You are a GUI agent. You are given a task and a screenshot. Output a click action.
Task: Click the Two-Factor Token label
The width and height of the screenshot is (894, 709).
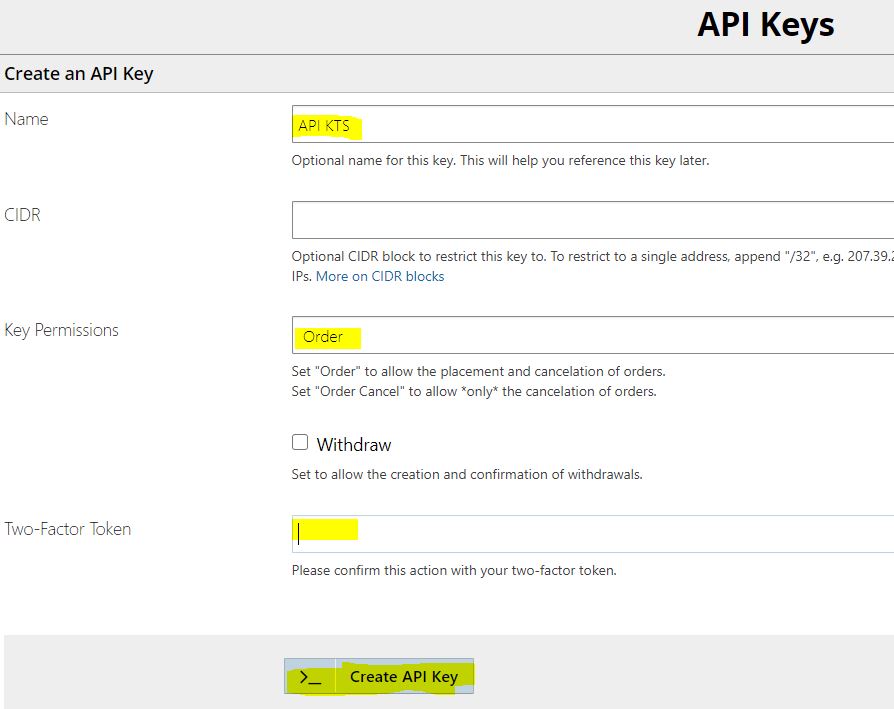point(68,529)
